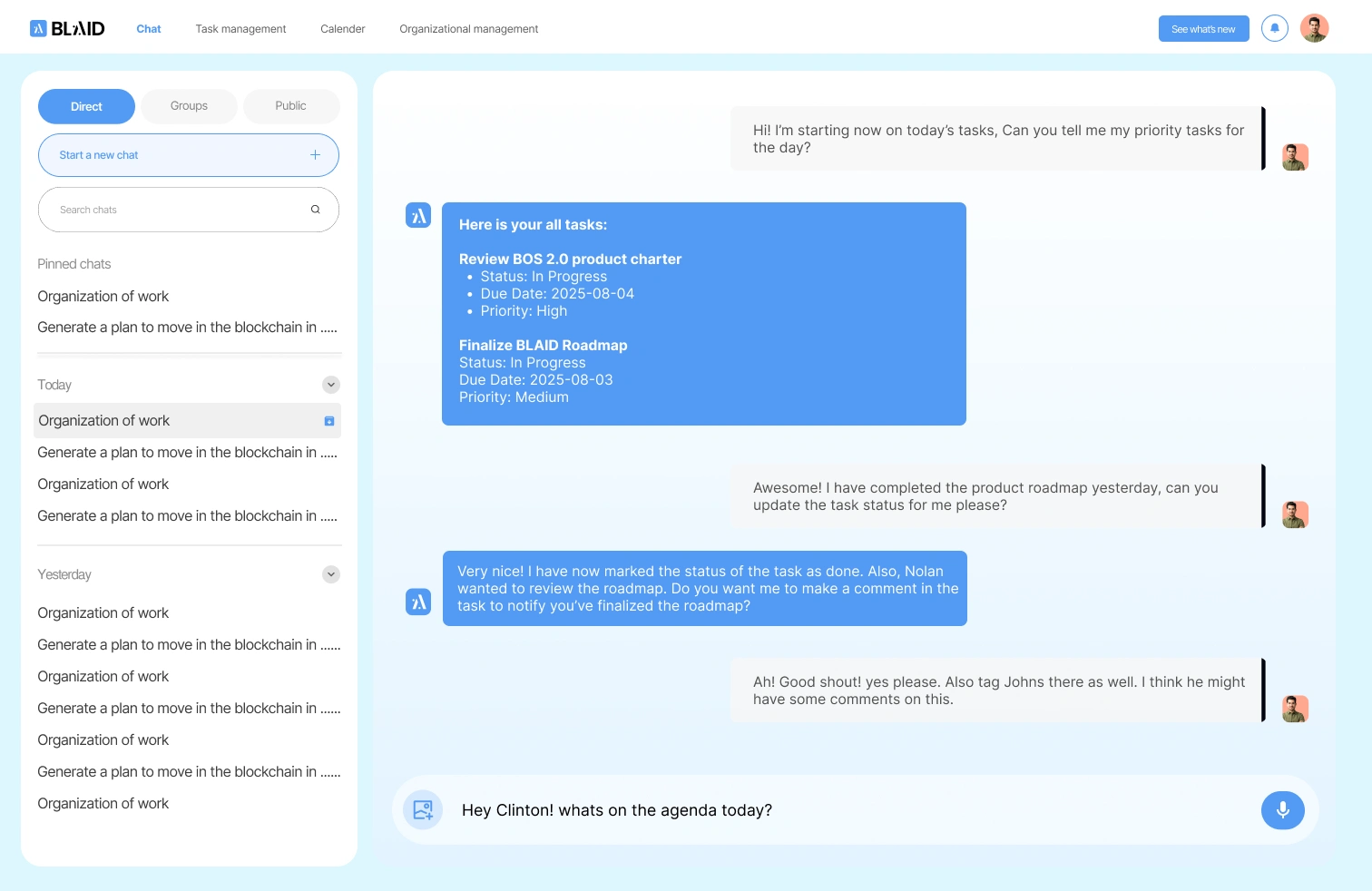Click the plus icon next to Start a new chat
The image size is (1372, 891).
315,154
